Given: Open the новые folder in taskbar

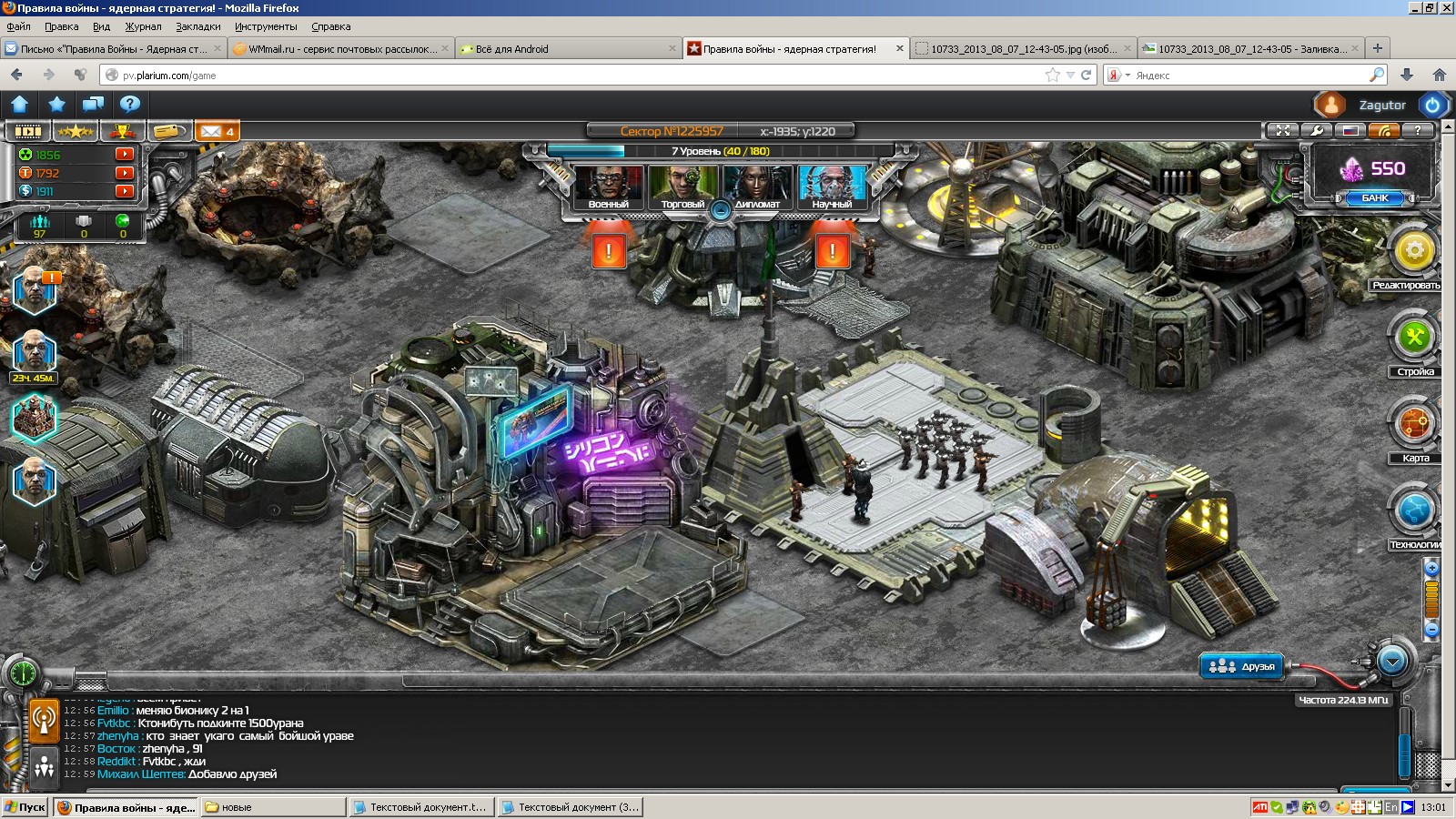Looking at the screenshot, I should (x=273, y=807).
